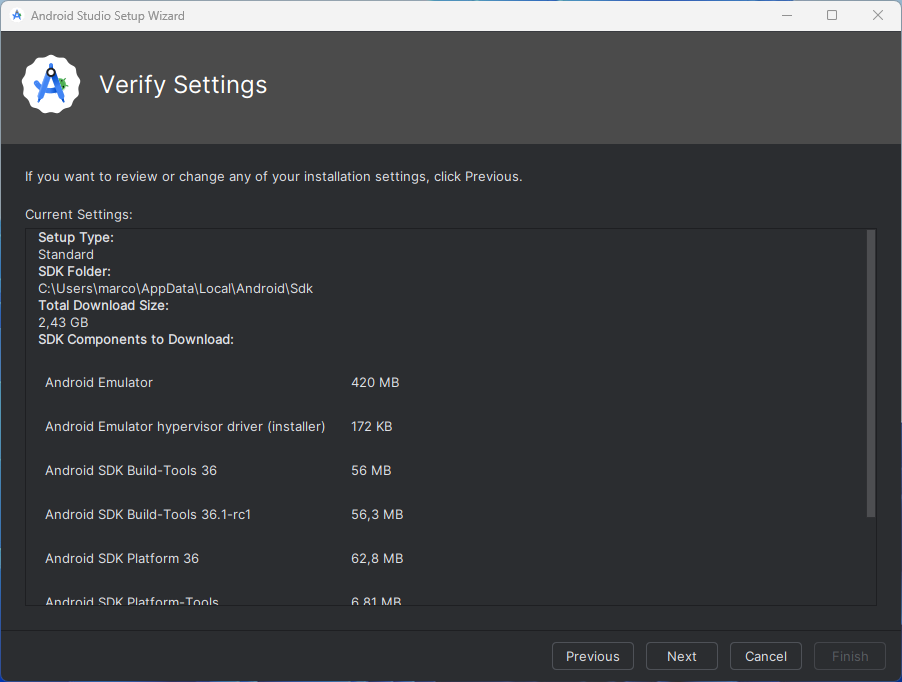Click the Next button
Screen dimensions: 902x682
coord(681,656)
